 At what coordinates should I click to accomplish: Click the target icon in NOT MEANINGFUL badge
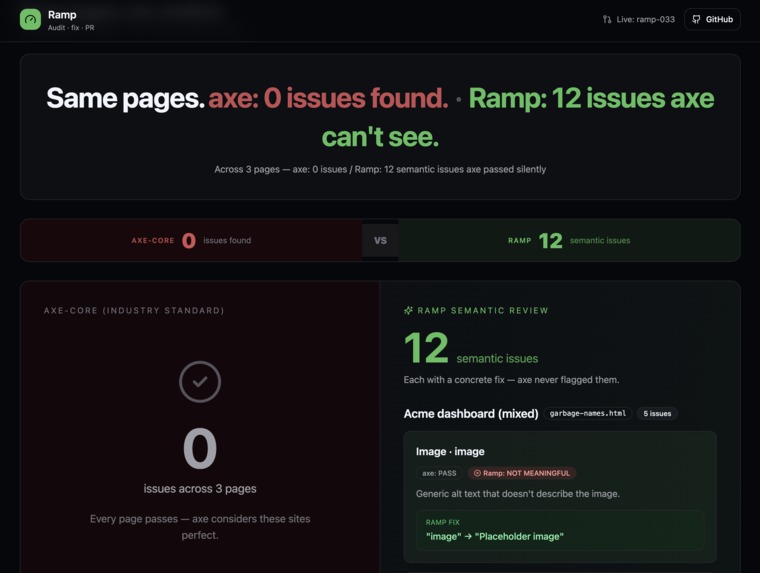pyautogui.click(x=477, y=473)
